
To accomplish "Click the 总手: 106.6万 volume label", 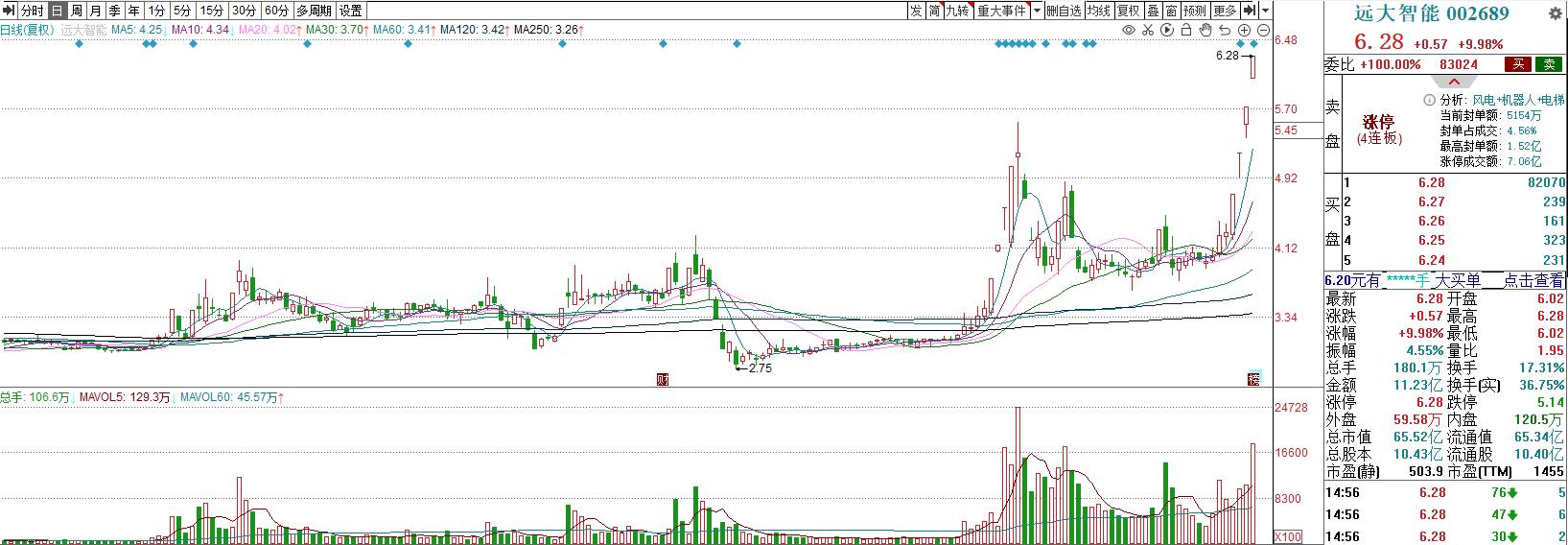I will point(35,396).
